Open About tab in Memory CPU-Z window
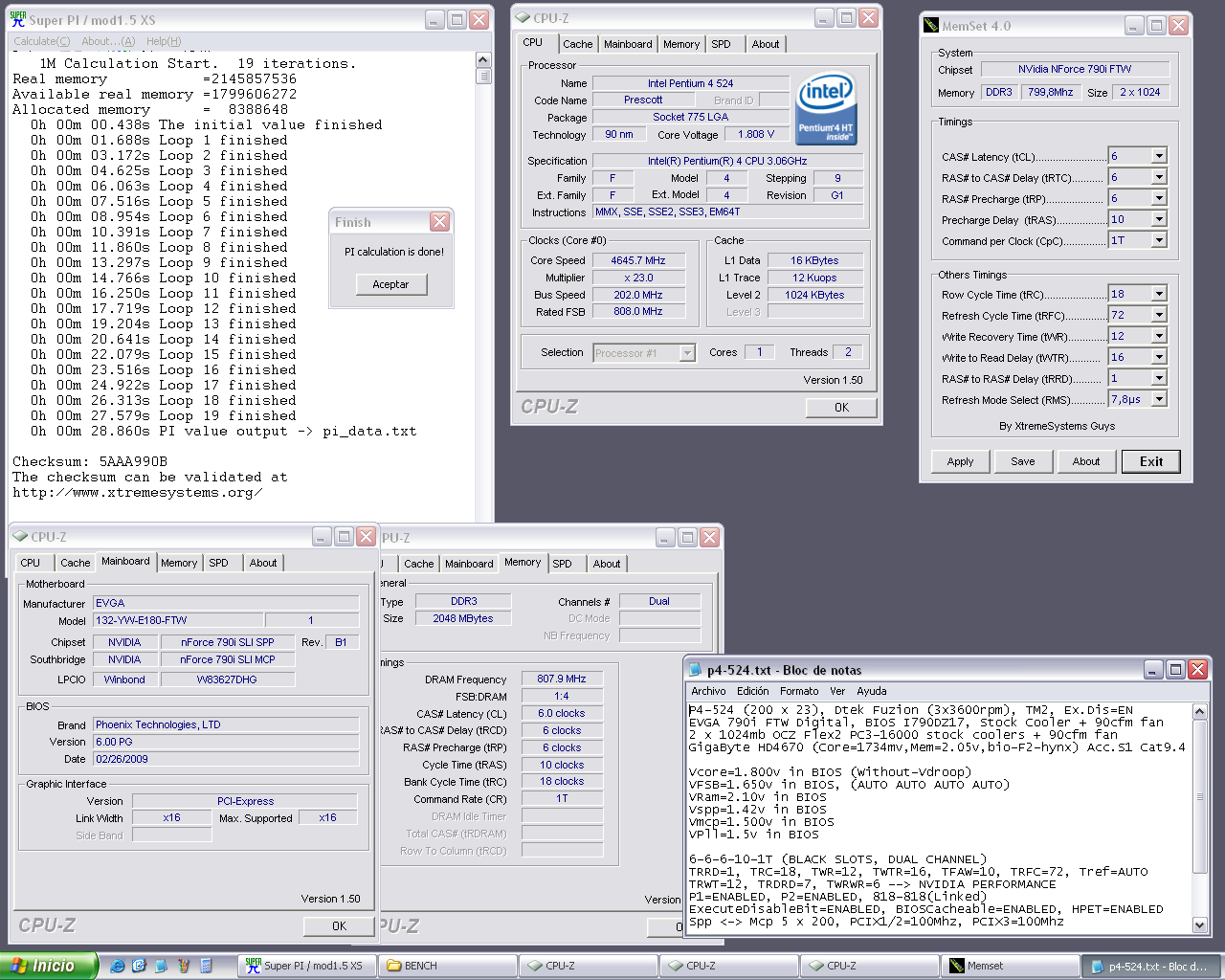1225x980 pixels. (607, 564)
